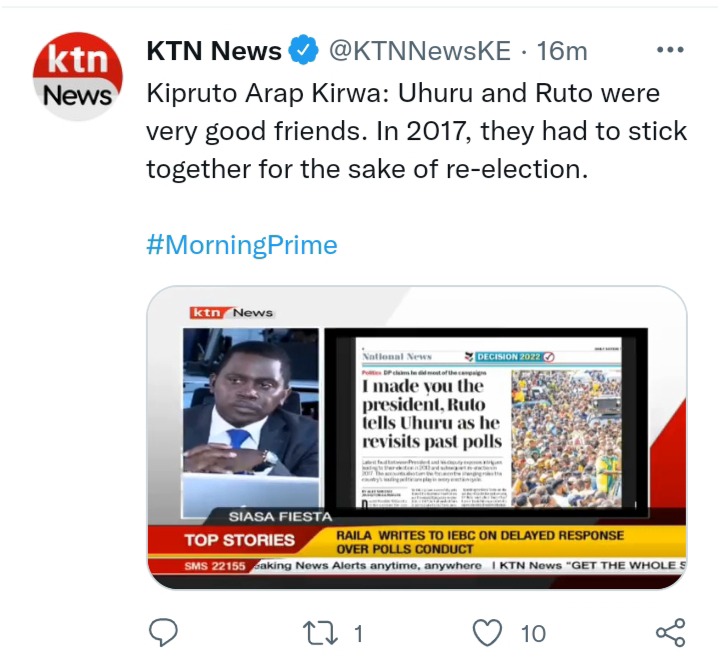Click the retweet count of 1

tap(359, 634)
